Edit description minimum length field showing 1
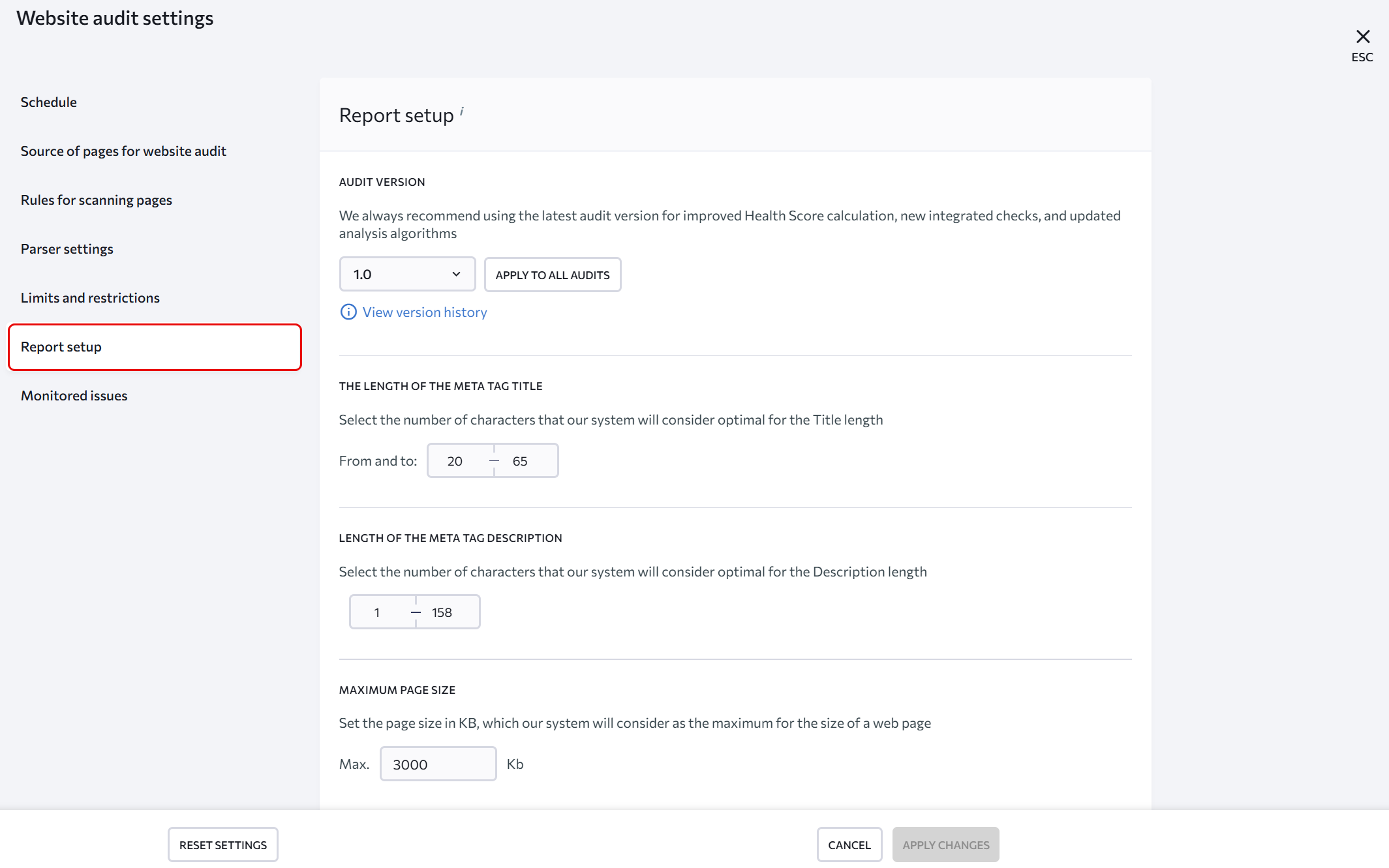This screenshot has height=868, width=1389. pos(382,612)
